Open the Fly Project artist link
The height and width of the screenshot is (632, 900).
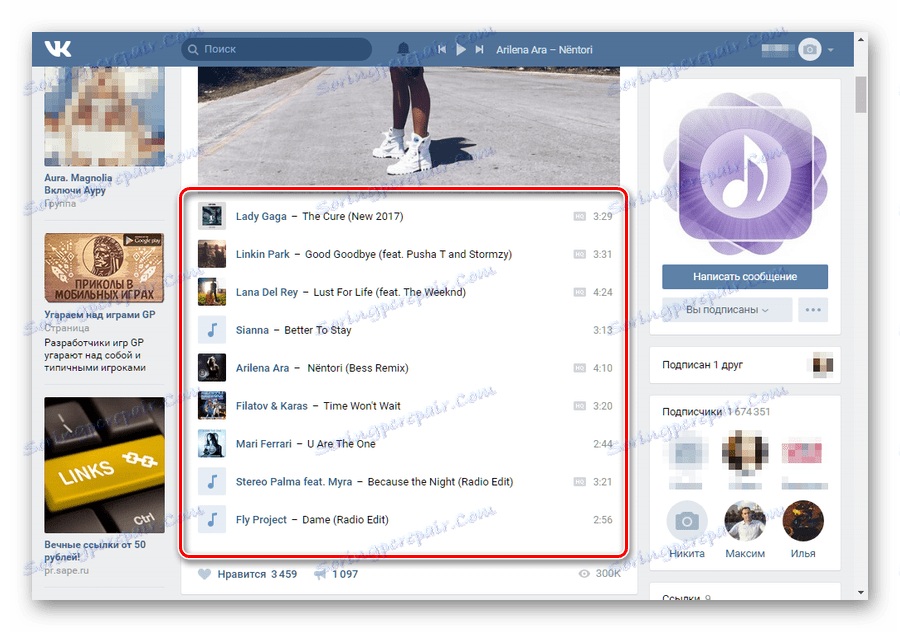[261, 519]
